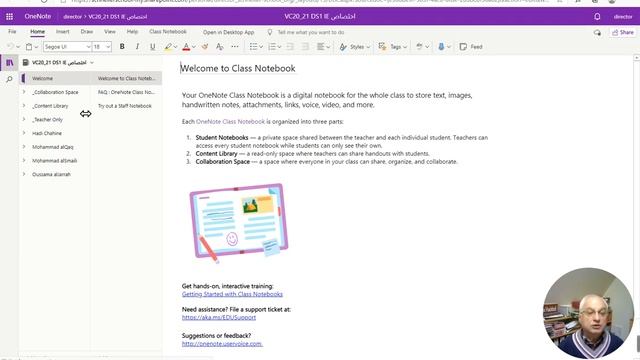Open the aka.ms/EDUSupport link

coord(219,317)
